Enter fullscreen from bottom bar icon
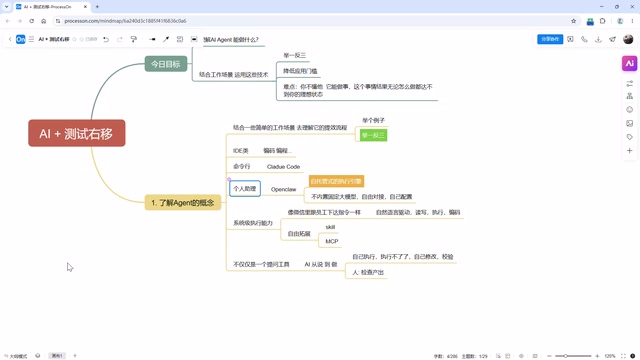Screen dimensions: 640x360 (x=623, y=356)
